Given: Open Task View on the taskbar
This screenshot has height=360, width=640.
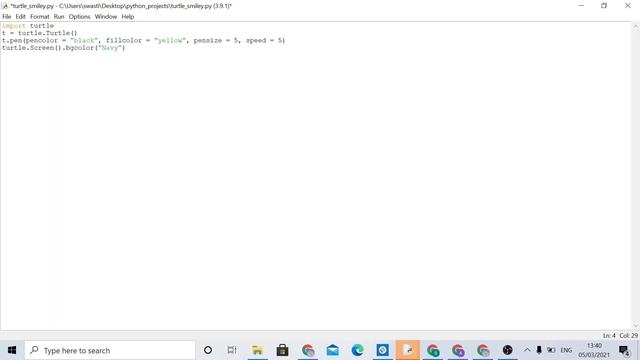Looking at the screenshot, I should pyautogui.click(x=232, y=350).
